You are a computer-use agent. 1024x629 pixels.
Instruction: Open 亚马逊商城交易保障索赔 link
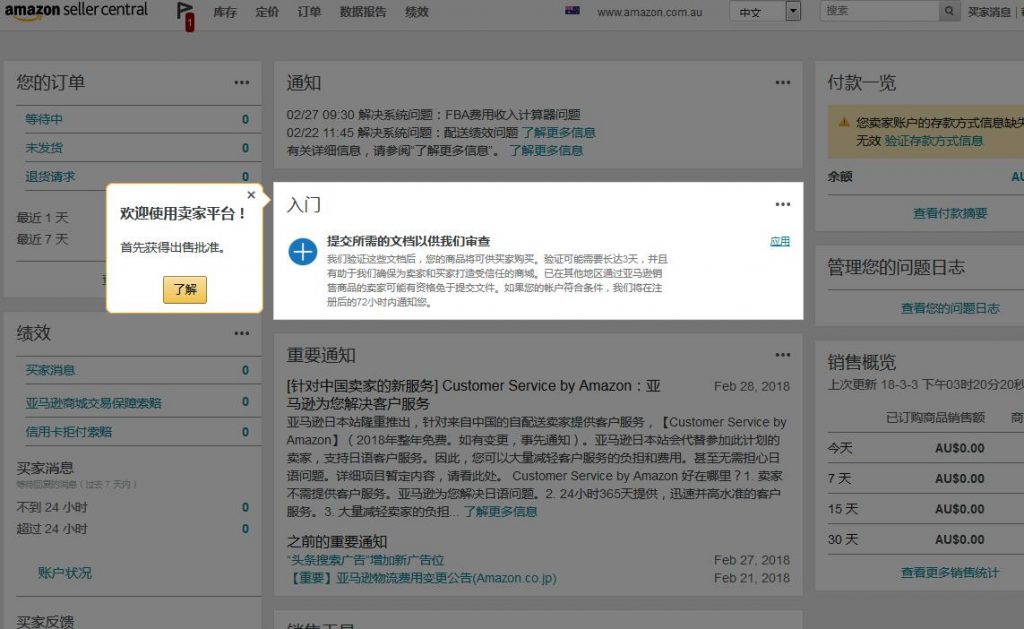tap(93, 403)
